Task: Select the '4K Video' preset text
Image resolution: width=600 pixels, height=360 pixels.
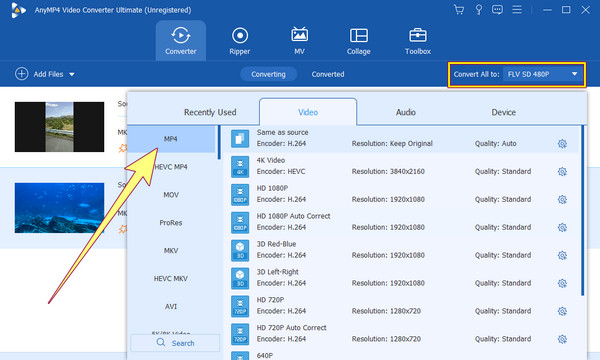Action: [x=271, y=160]
